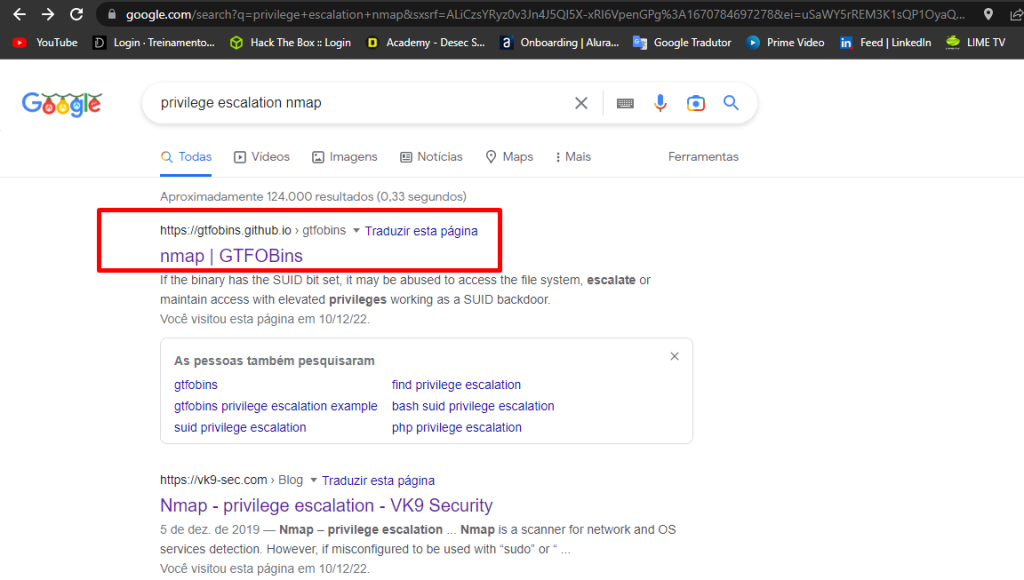The image size is (1024, 580).
Task: Clear the search box with X icon
Action: (581, 103)
